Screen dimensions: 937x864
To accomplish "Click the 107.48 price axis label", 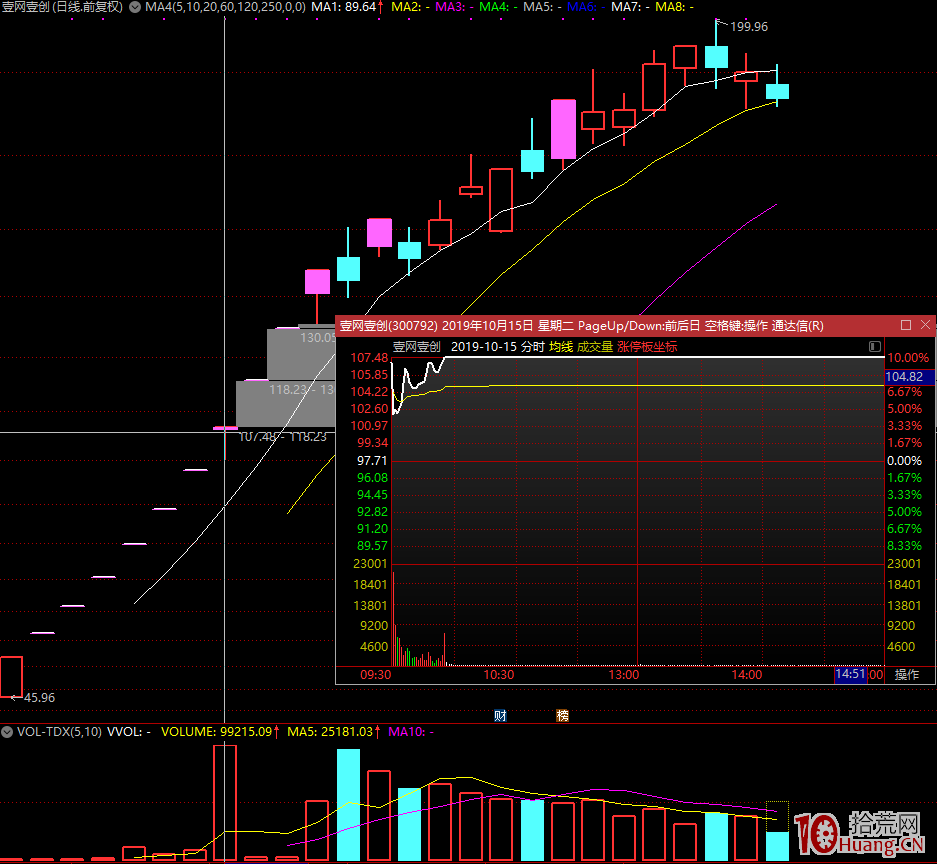I will [x=369, y=358].
